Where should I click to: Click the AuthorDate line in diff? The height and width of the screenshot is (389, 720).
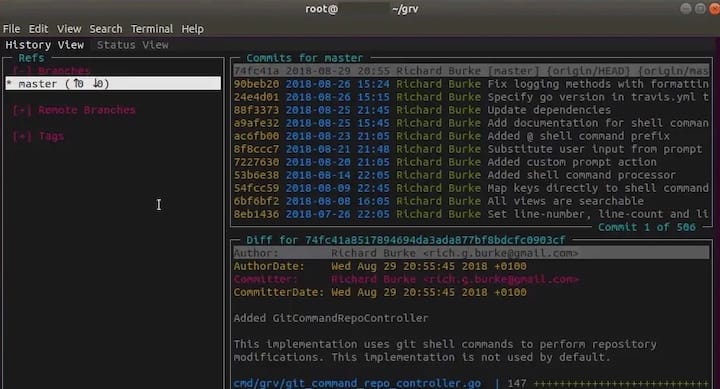click(x=380, y=266)
